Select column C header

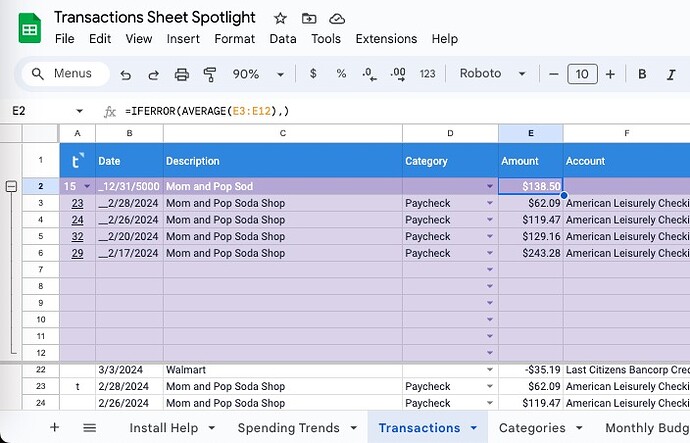283,133
